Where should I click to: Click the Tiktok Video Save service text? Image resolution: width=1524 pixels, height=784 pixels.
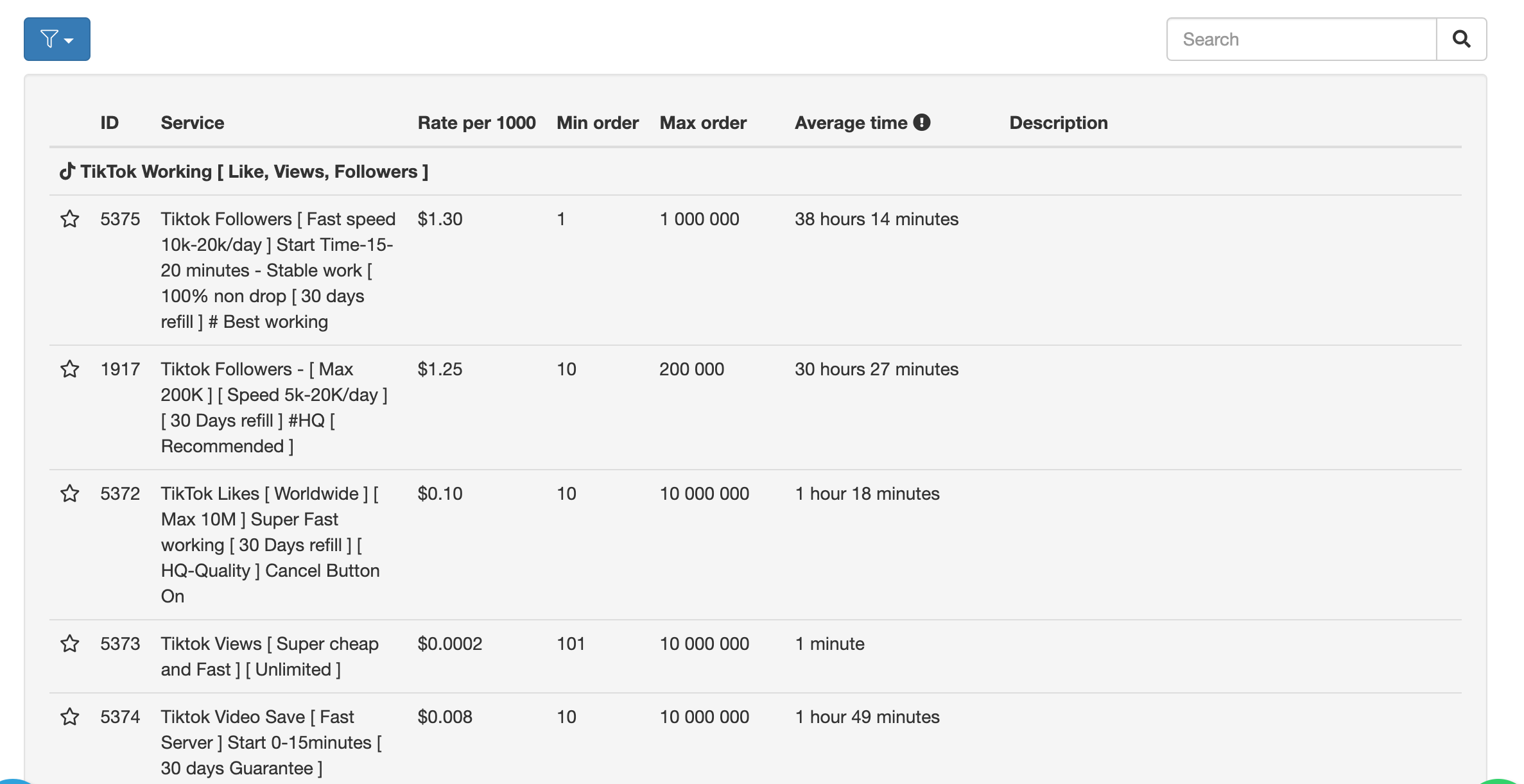[270, 742]
